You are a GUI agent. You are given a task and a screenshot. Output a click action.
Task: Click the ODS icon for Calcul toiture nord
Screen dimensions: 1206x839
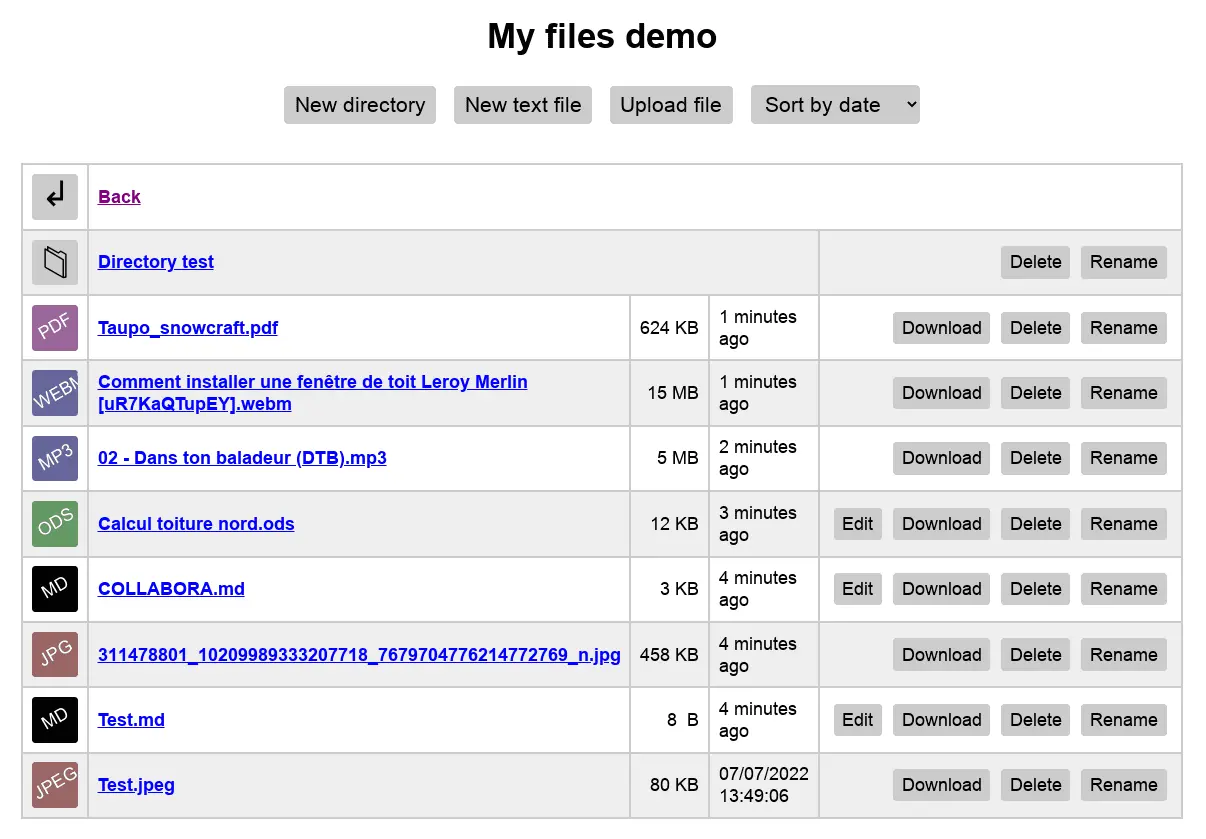coord(55,523)
